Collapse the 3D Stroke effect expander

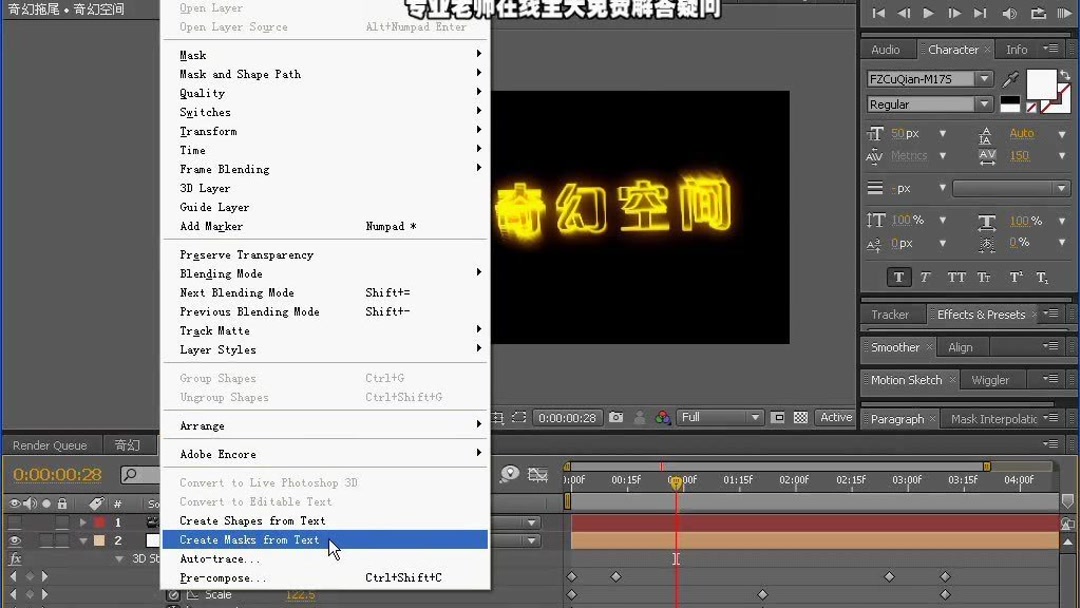[119, 558]
